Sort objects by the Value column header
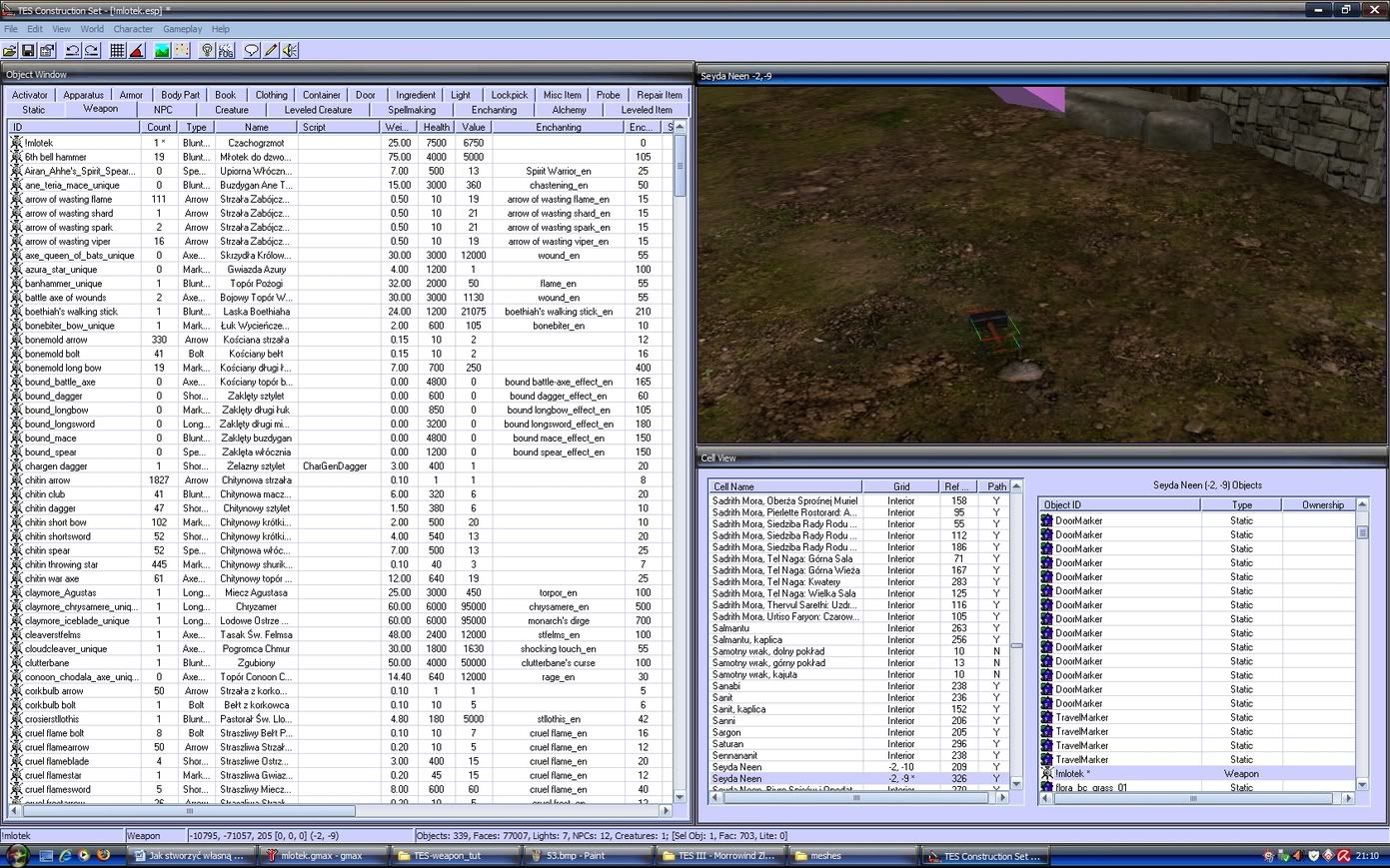Screen dimensions: 1390x868 (x=474, y=127)
